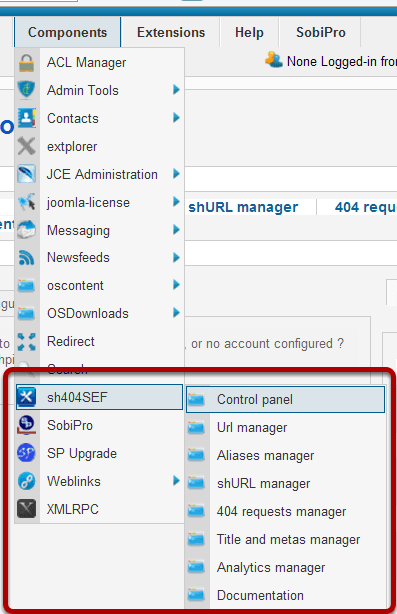397x614 pixels.
Task: Click the Aliases manager folder icon
Action: [196, 455]
